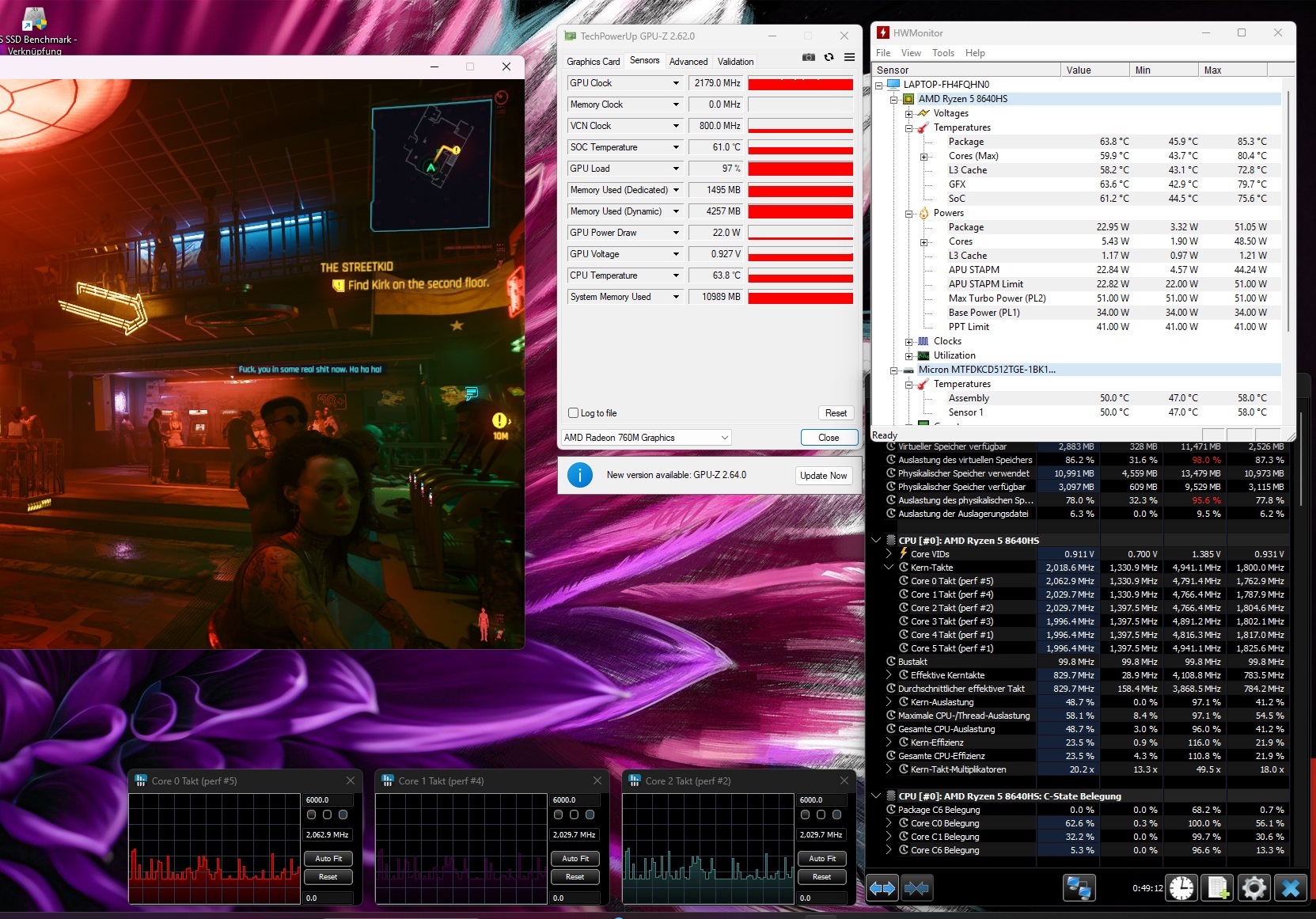Click the Powers flame icon in HWMonitor

click(x=923, y=213)
